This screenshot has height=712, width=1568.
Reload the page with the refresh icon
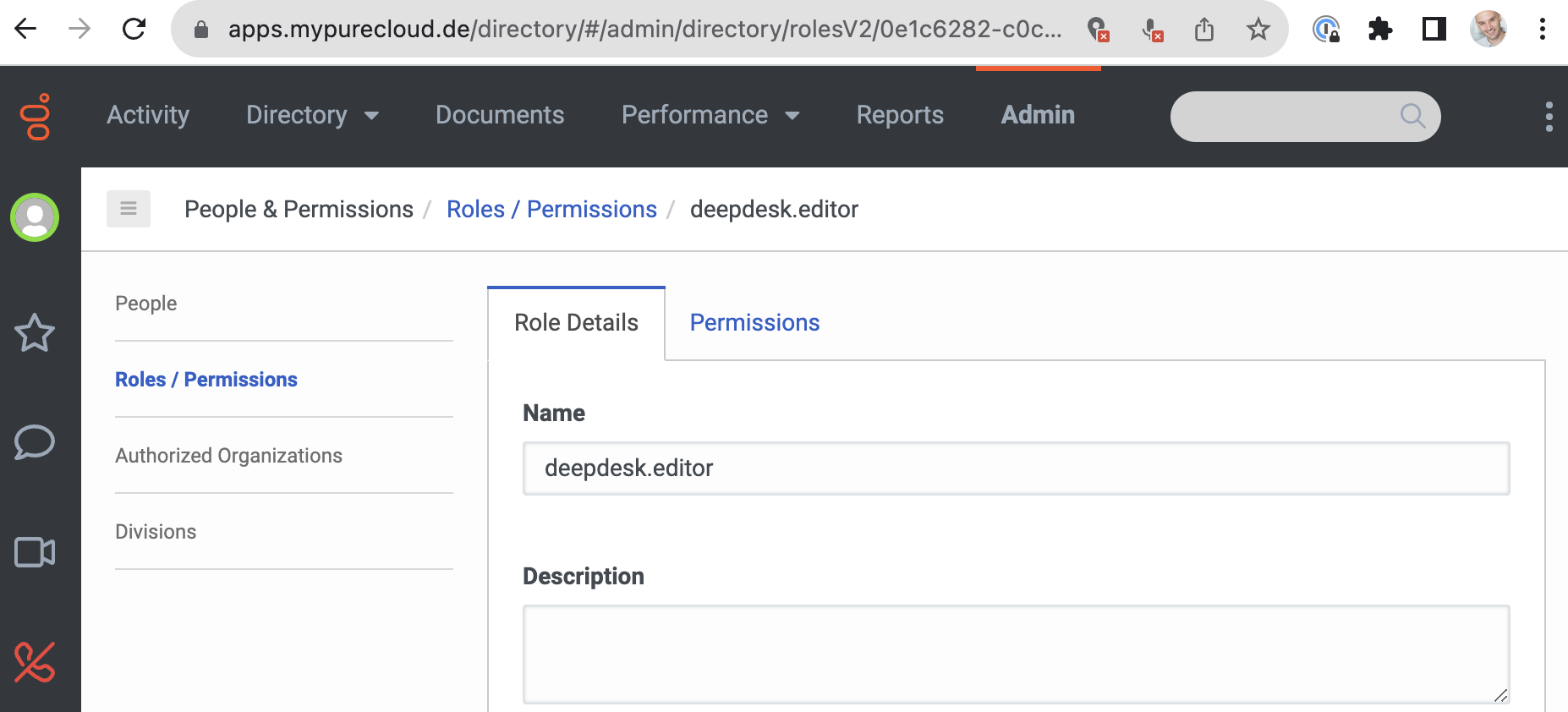coord(134,29)
